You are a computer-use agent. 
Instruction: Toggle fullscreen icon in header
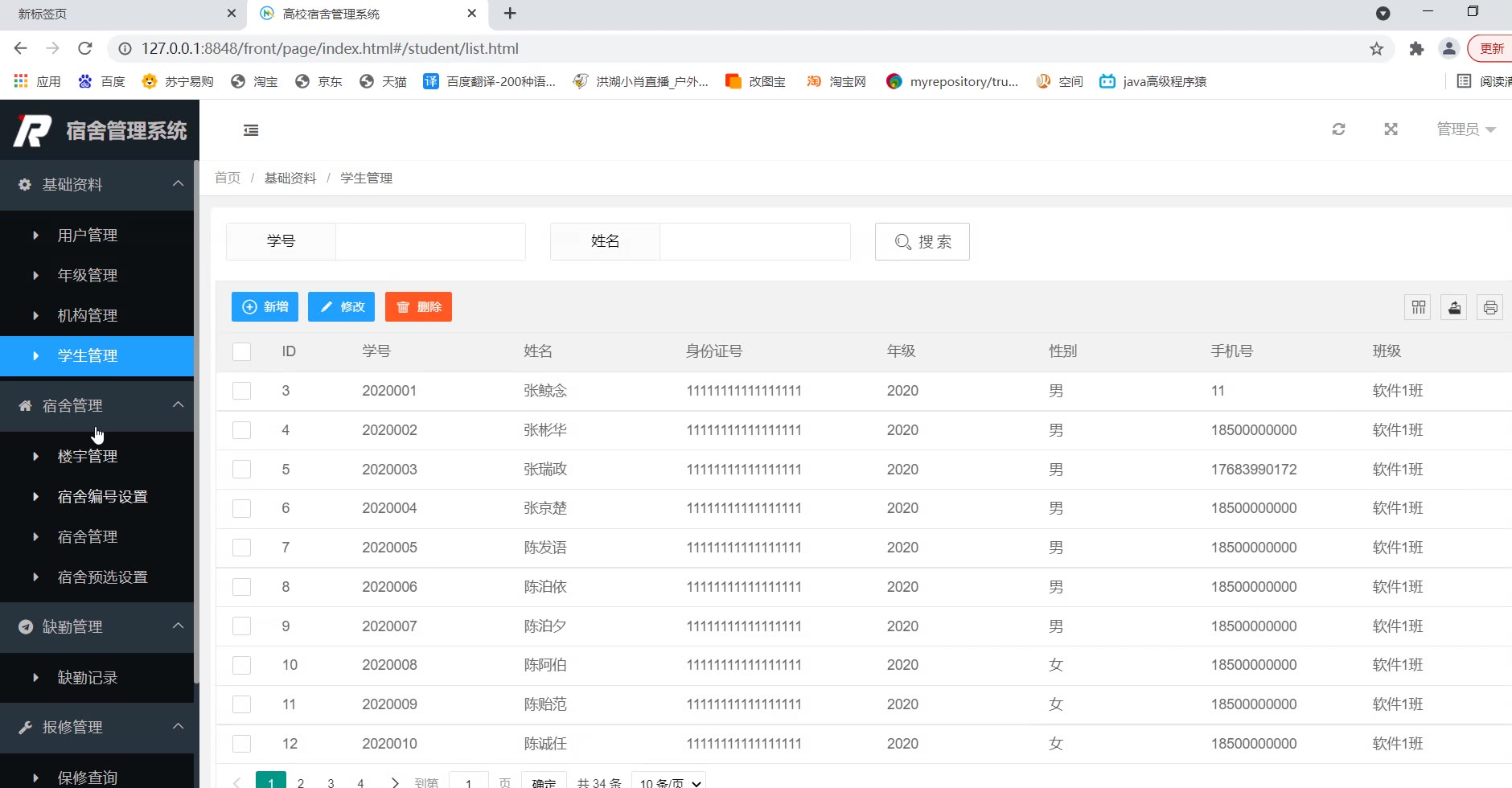(x=1391, y=129)
